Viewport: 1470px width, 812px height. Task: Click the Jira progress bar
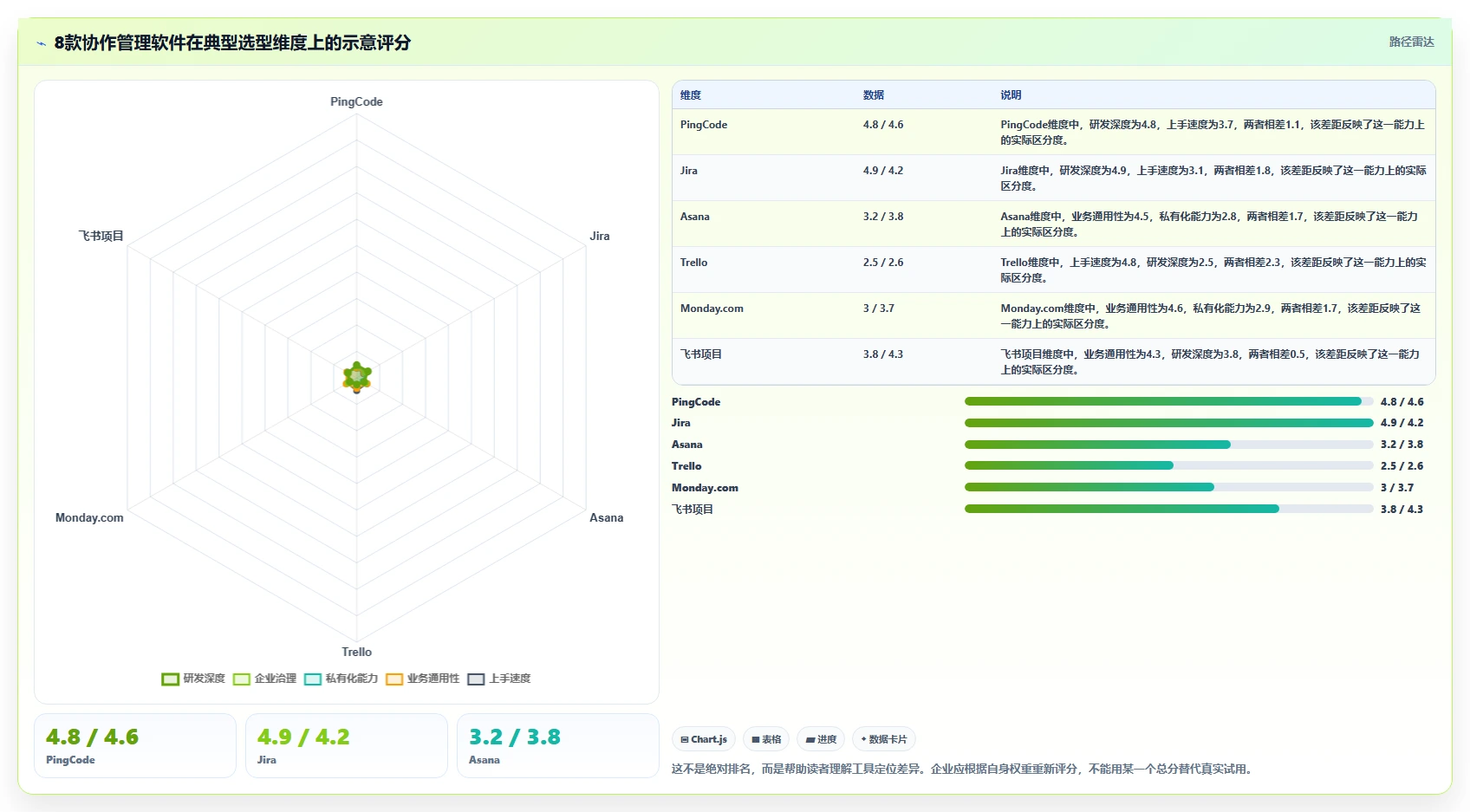[x=1168, y=423]
